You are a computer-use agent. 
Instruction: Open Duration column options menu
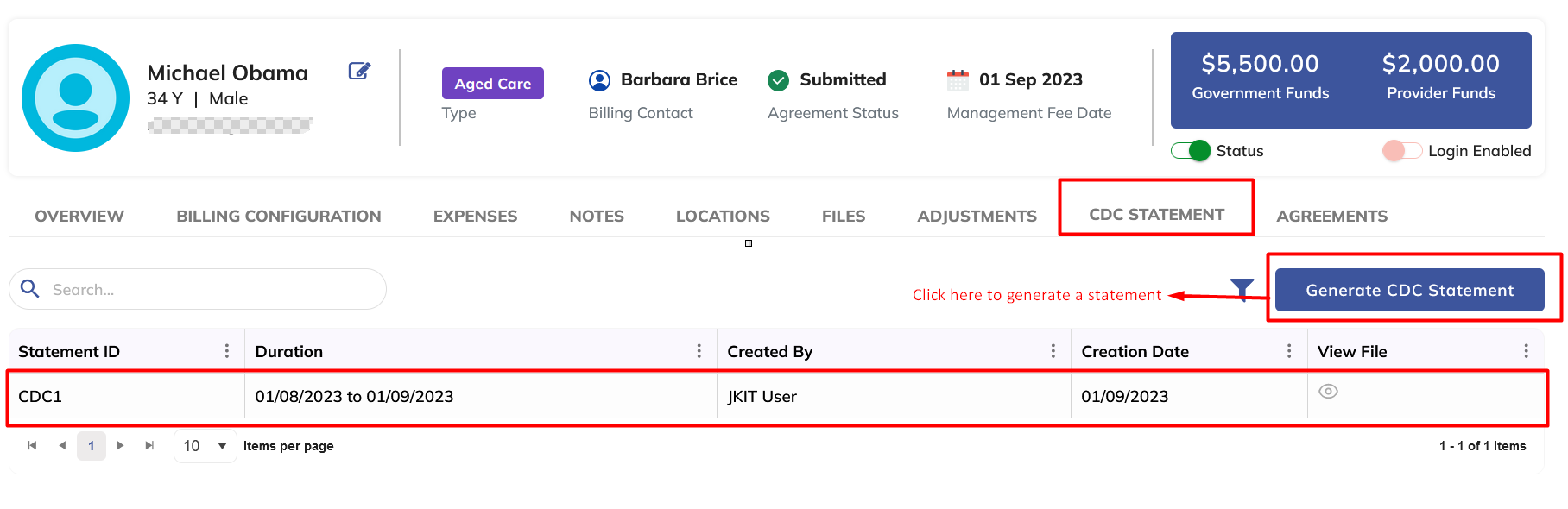[x=699, y=351]
